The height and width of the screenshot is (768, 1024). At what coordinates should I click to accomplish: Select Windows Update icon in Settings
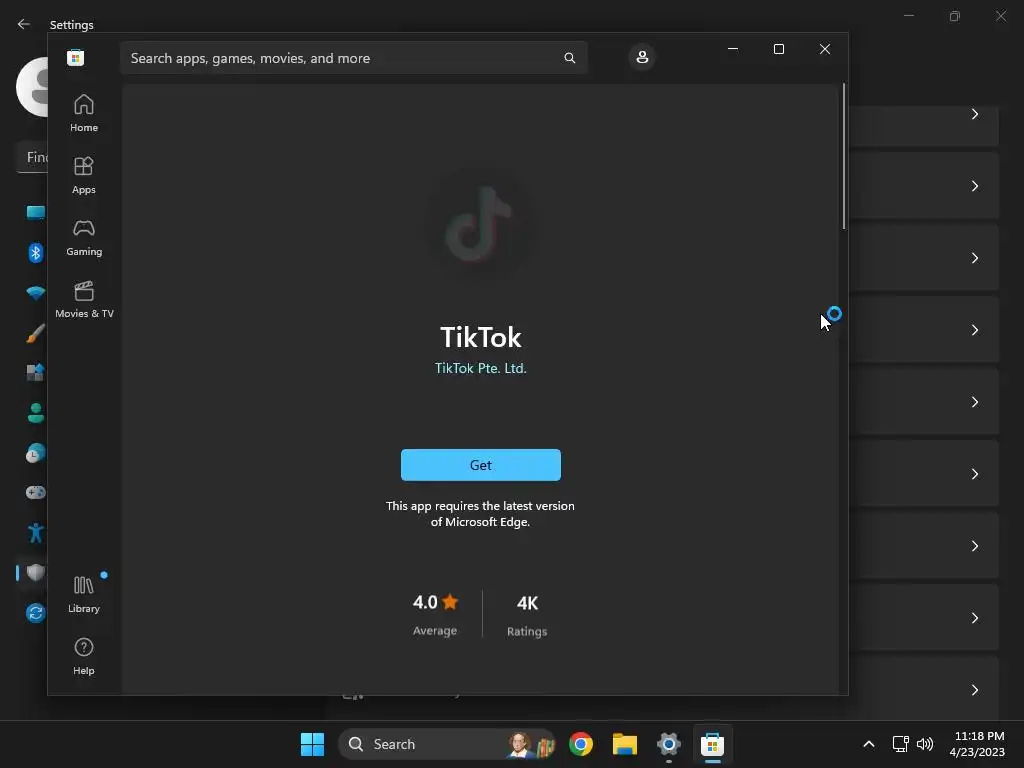[x=35, y=613]
